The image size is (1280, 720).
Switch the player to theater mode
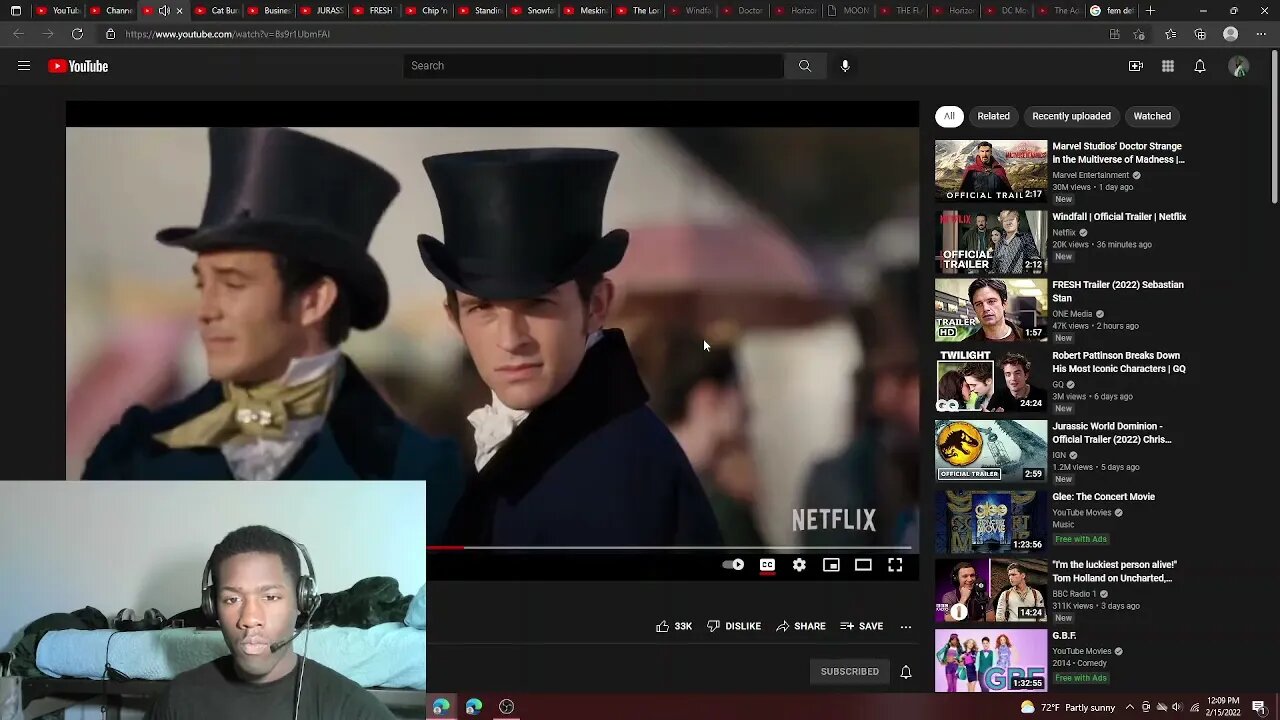863,565
